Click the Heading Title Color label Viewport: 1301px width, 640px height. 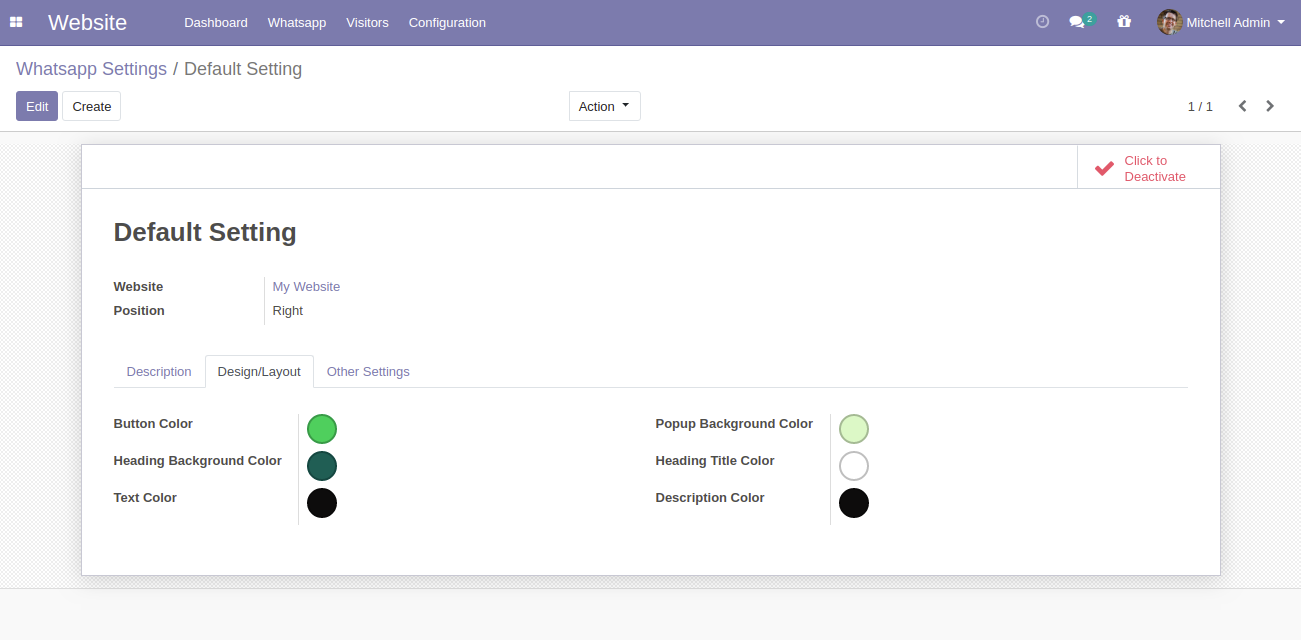tap(715, 461)
